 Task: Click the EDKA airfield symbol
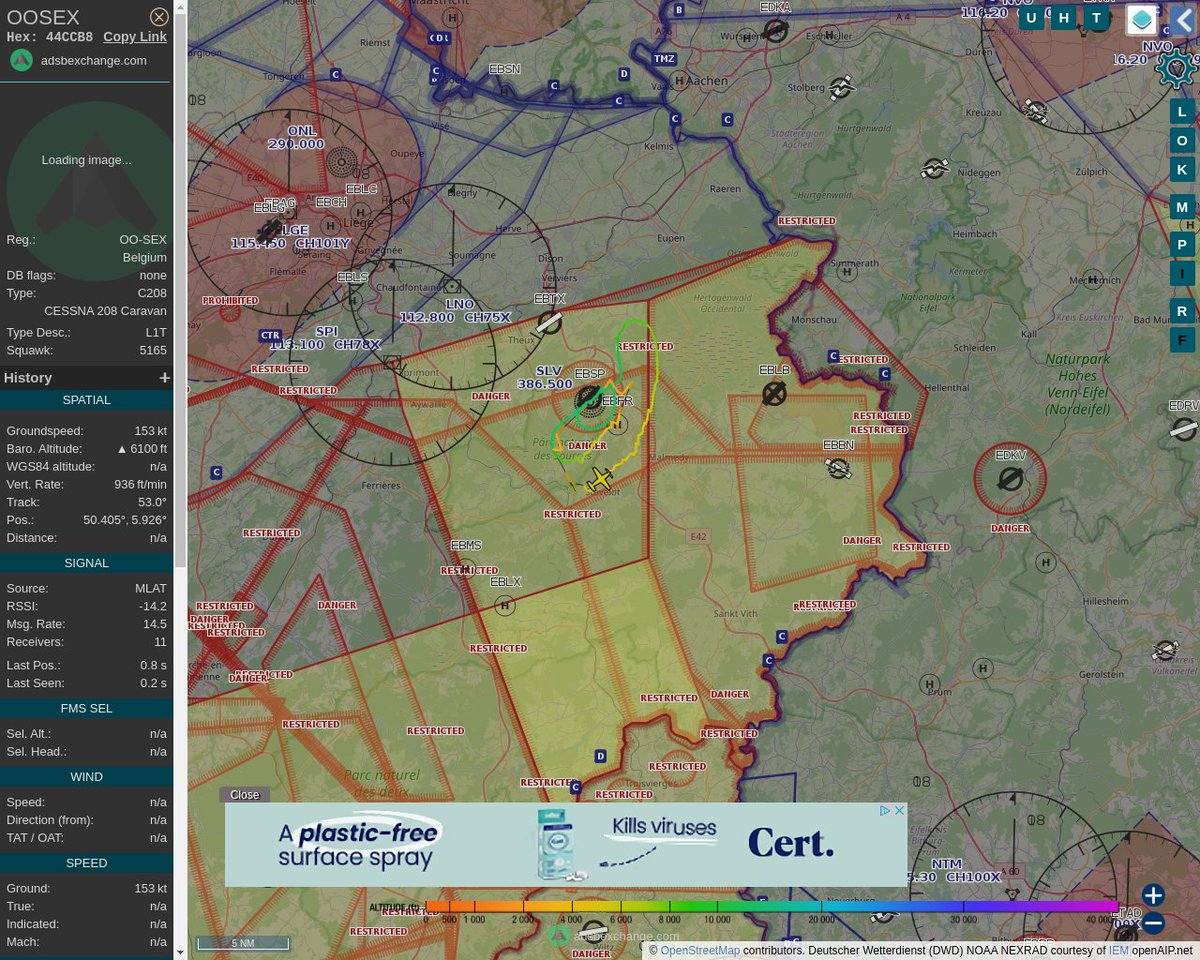[x=775, y=31]
